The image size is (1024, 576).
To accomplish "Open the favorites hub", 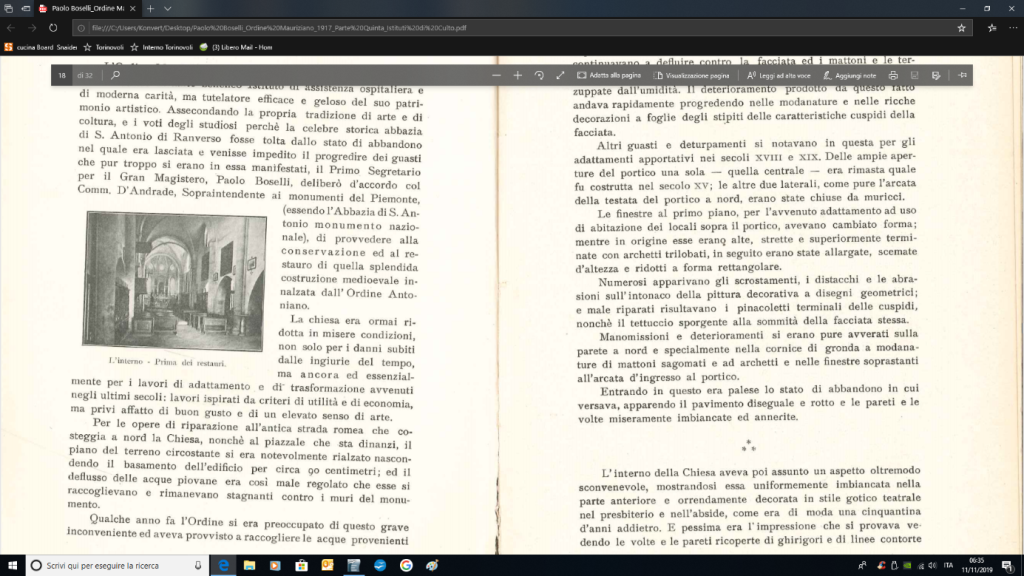I will [x=992, y=28].
